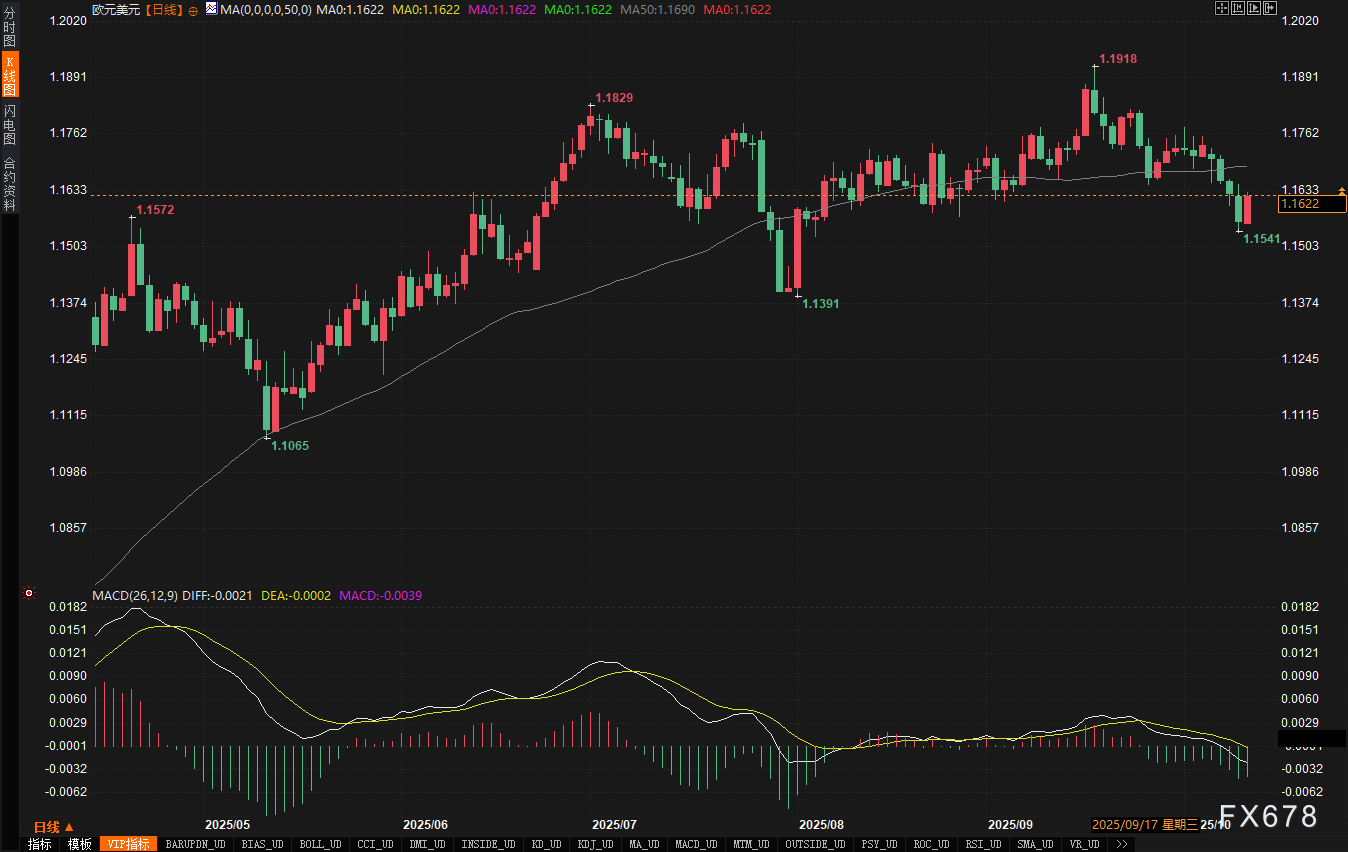This screenshot has width=1348, height=852.
Task: Open the 闪电图 side tab
Action: (9, 125)
